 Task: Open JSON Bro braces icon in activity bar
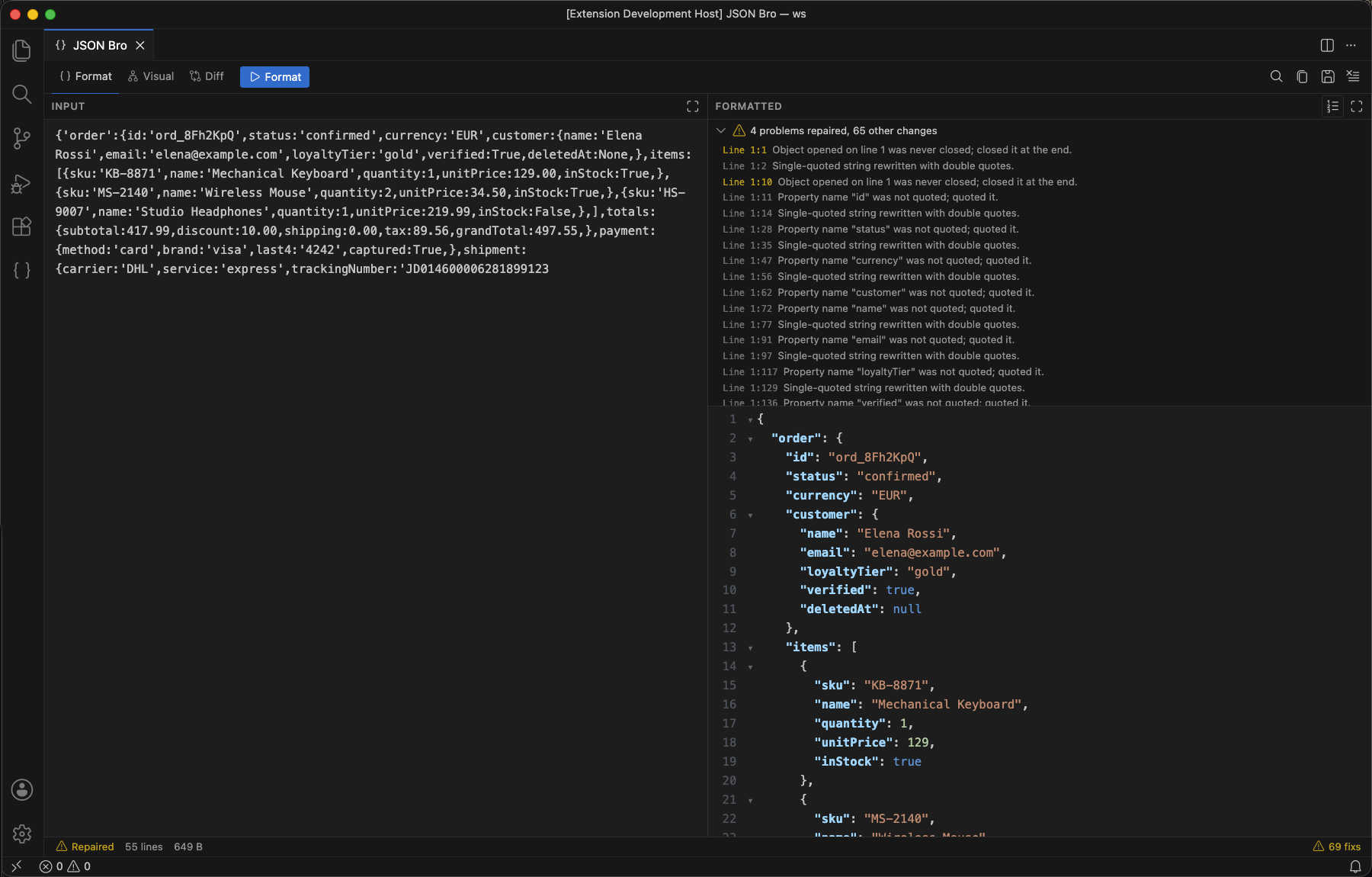(22, 270)
